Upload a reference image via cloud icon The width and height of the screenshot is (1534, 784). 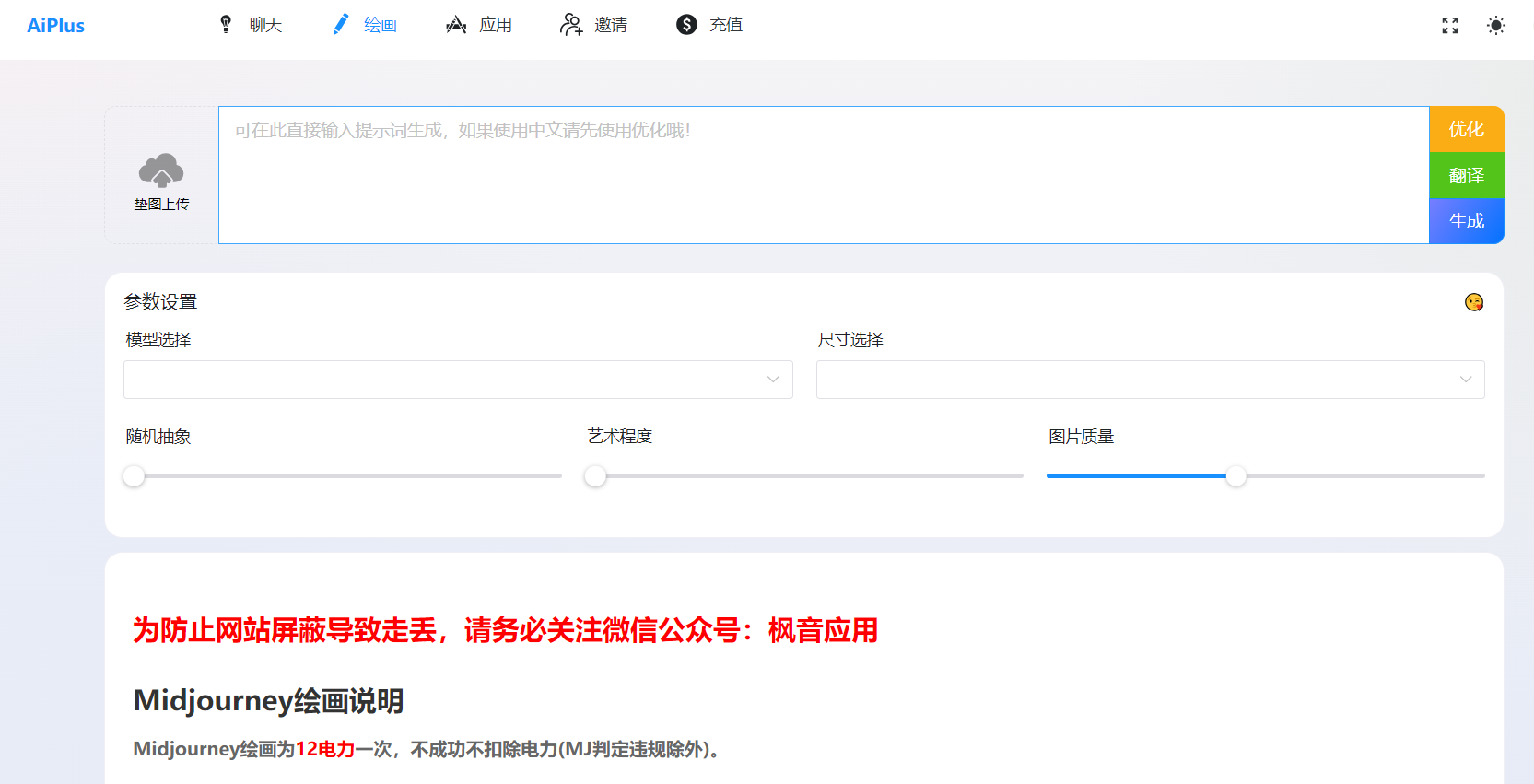[161, 172]
